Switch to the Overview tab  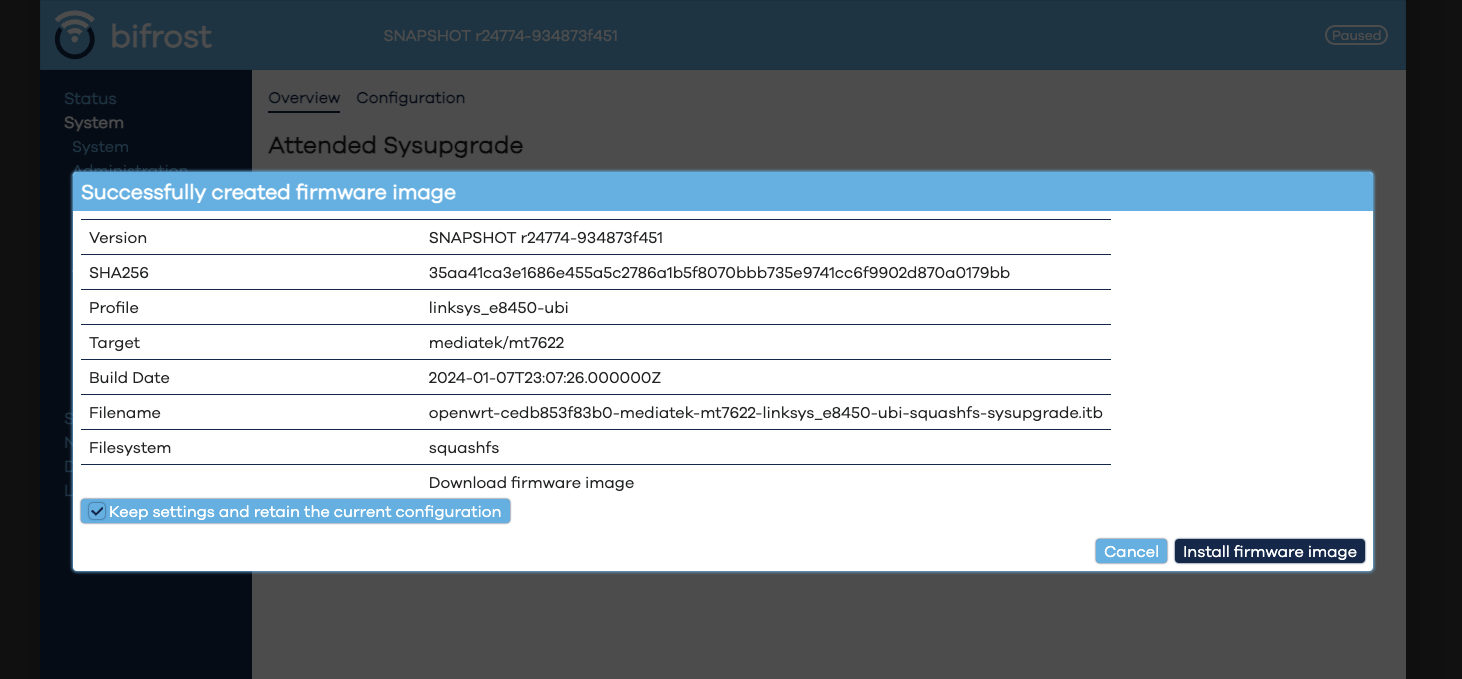tap(304, 98)
